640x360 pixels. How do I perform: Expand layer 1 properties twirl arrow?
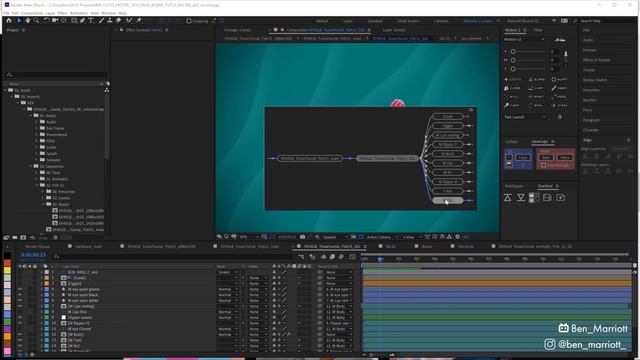point(41,272)
